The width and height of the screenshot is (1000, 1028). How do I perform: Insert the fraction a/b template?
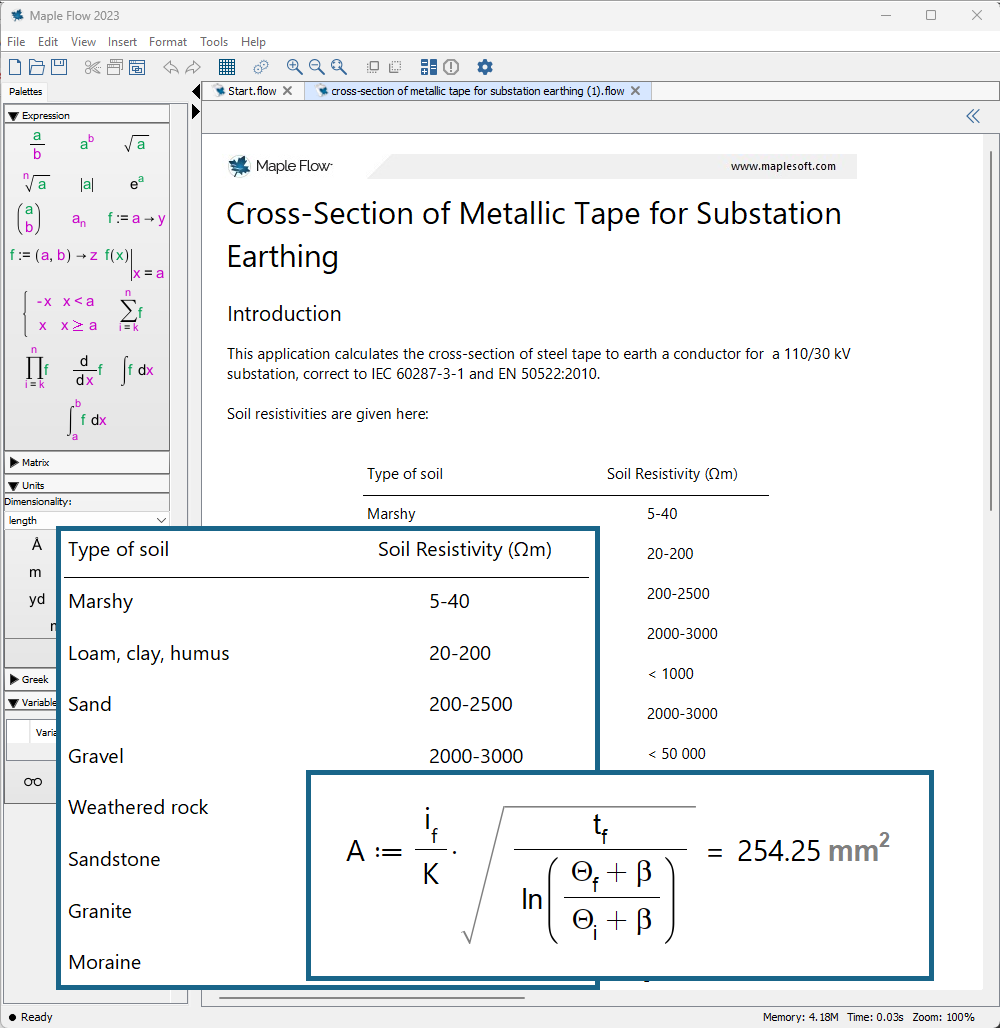[x=37, y=144]
